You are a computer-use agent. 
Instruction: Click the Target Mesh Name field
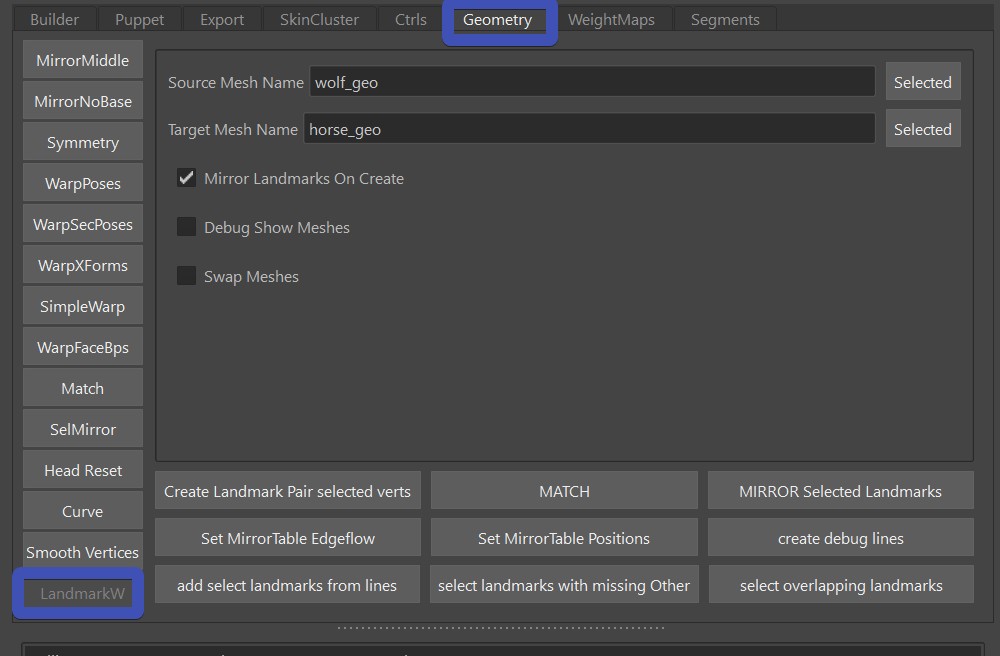pyautogui.click(x=589, y=129)
